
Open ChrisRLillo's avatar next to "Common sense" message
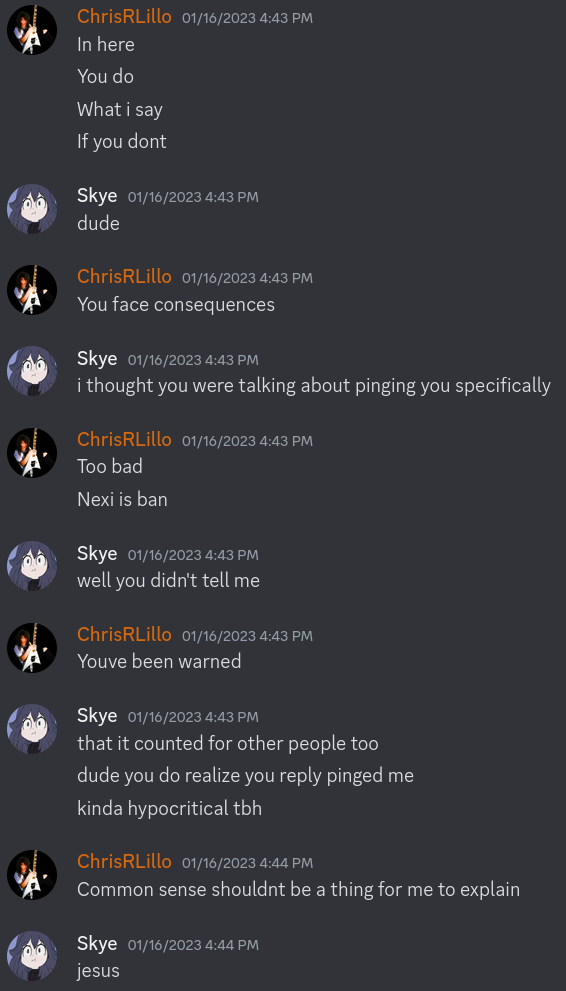(32, 875)
